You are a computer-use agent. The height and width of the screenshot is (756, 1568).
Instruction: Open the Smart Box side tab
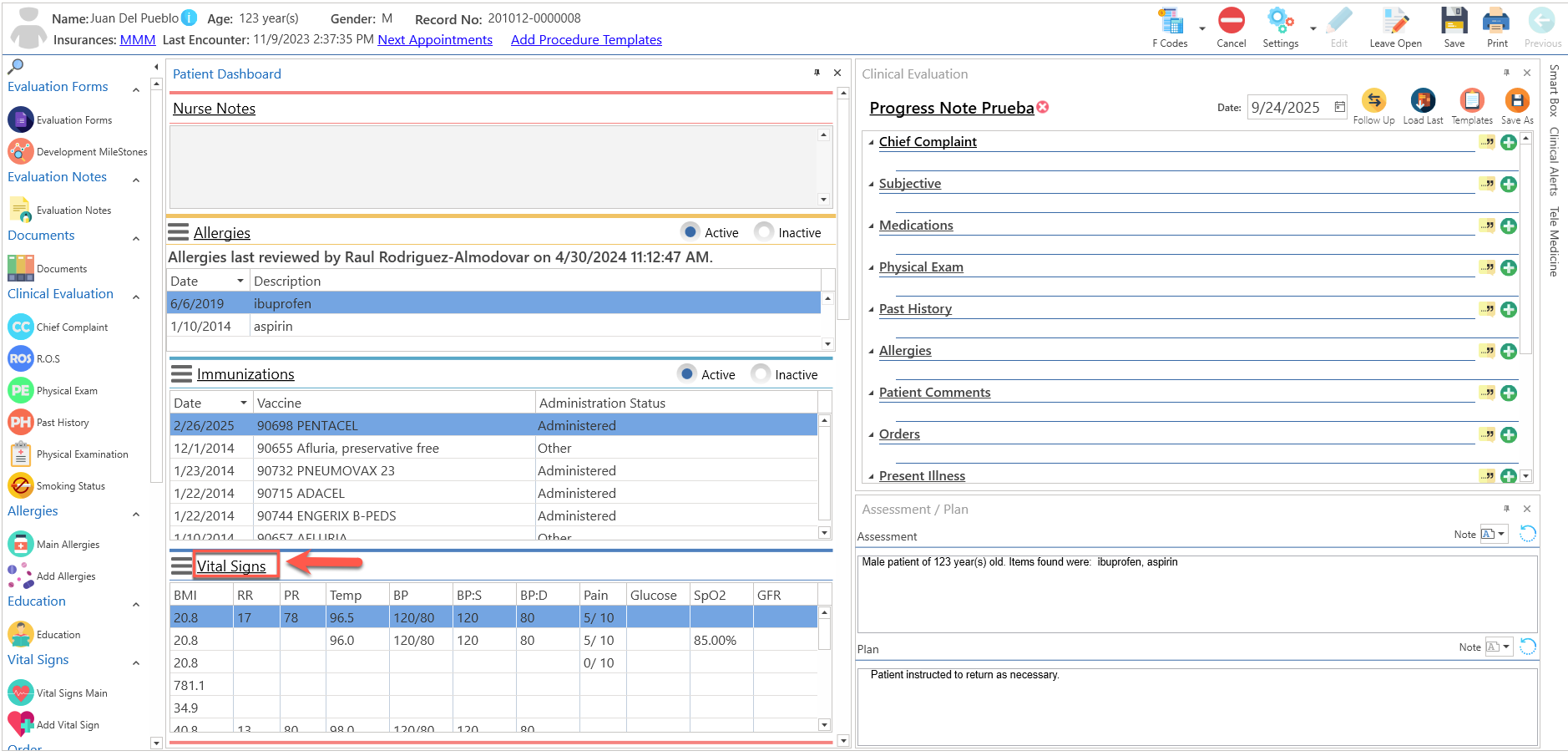point(1554,89)
